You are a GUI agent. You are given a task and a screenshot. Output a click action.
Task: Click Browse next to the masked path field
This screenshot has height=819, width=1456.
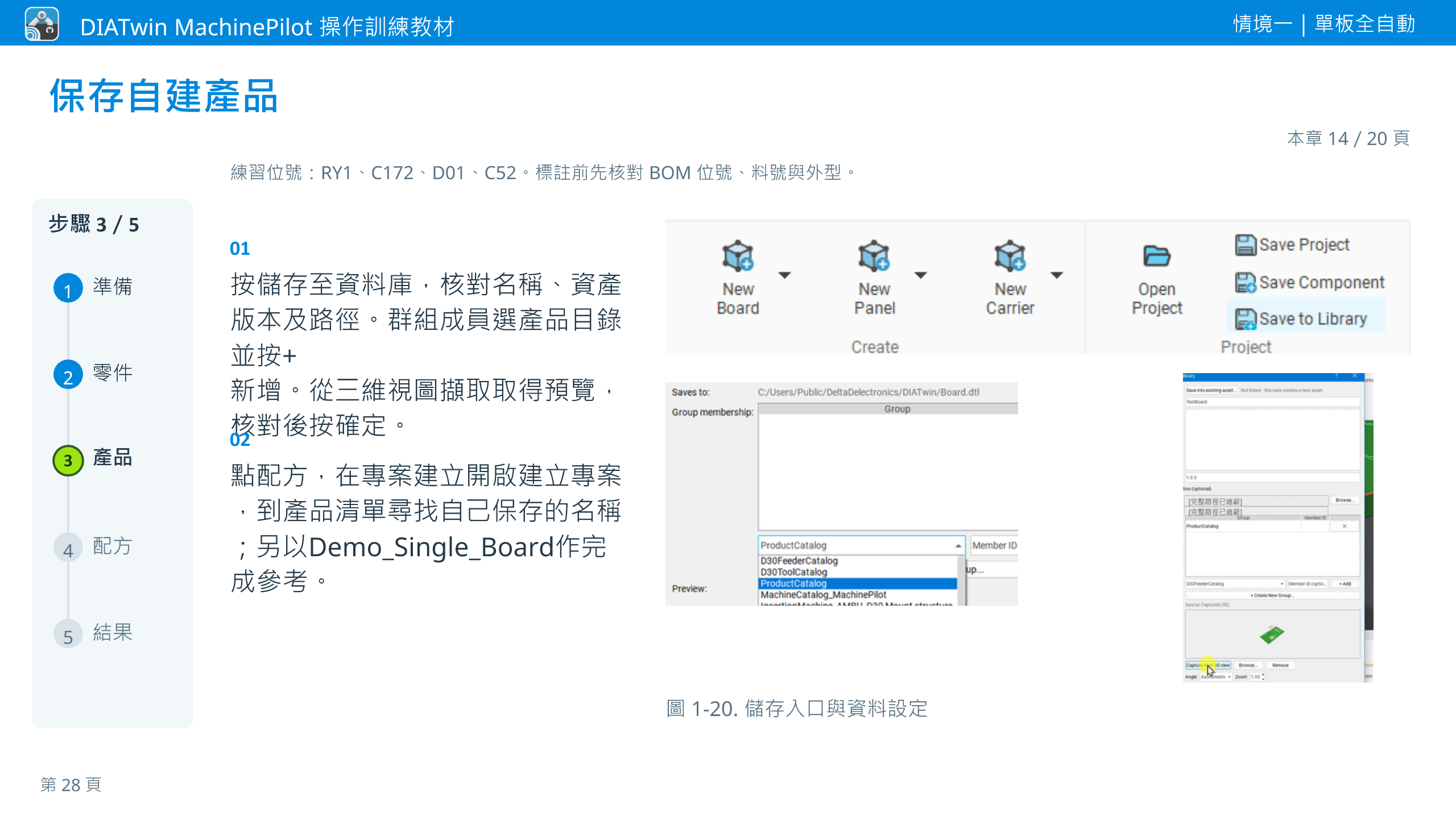[1345, 500]
